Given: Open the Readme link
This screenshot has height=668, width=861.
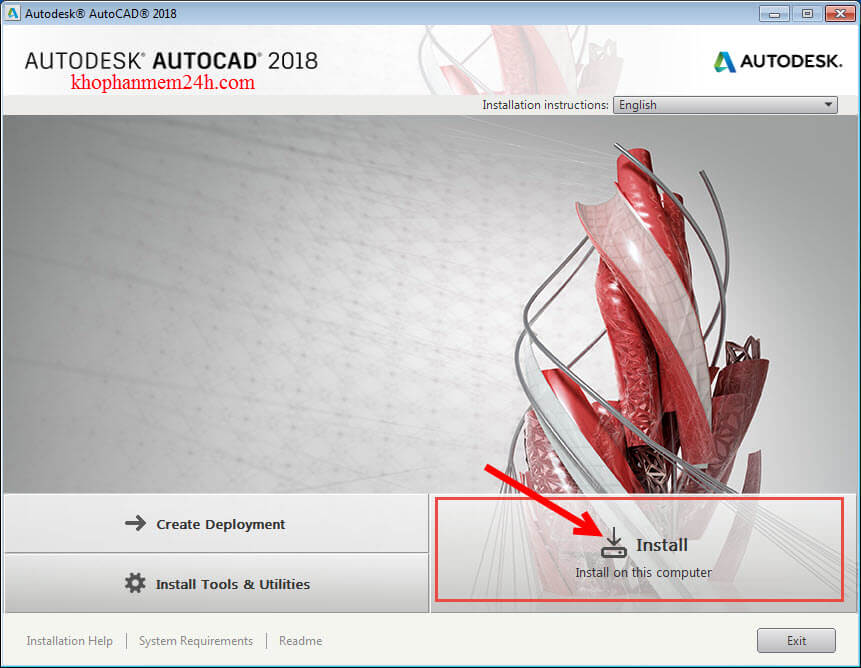Looking at the screenshot, I should (300, 641).
